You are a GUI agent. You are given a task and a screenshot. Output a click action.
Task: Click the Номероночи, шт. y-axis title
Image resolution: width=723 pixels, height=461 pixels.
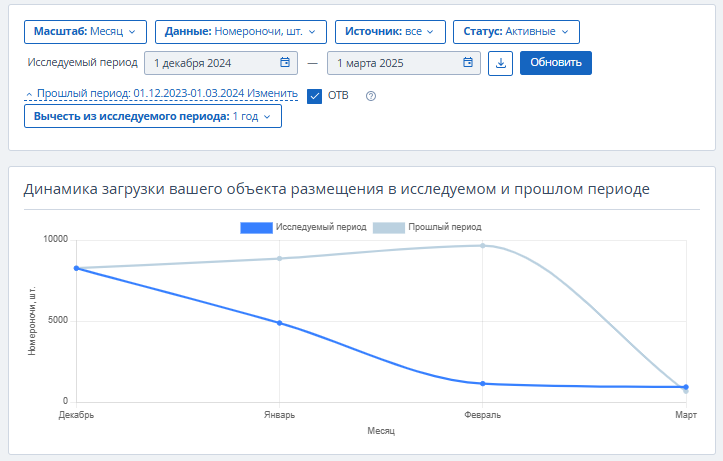32,321
